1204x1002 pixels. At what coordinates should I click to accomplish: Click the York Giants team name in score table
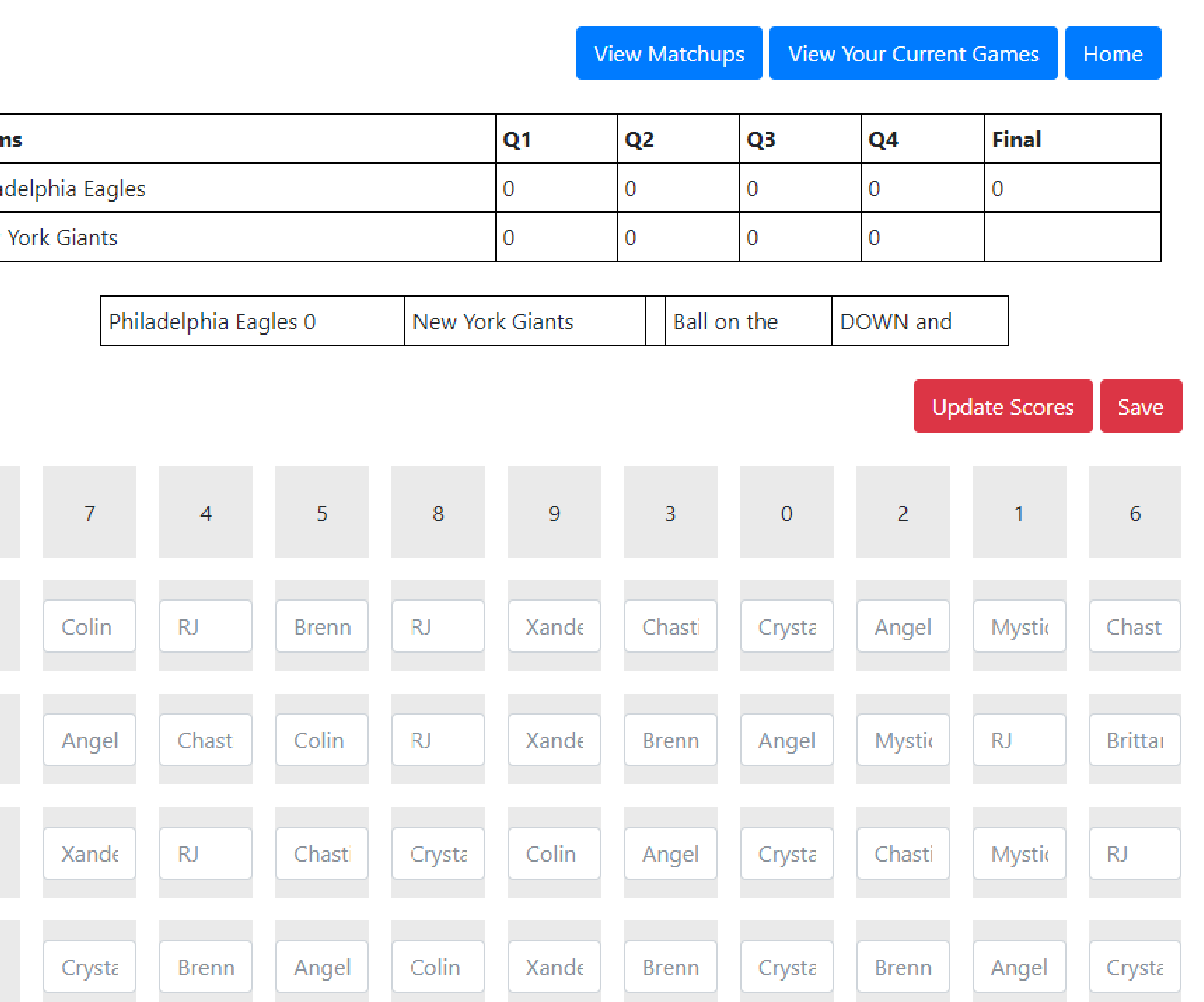click(x=247, y=237)
